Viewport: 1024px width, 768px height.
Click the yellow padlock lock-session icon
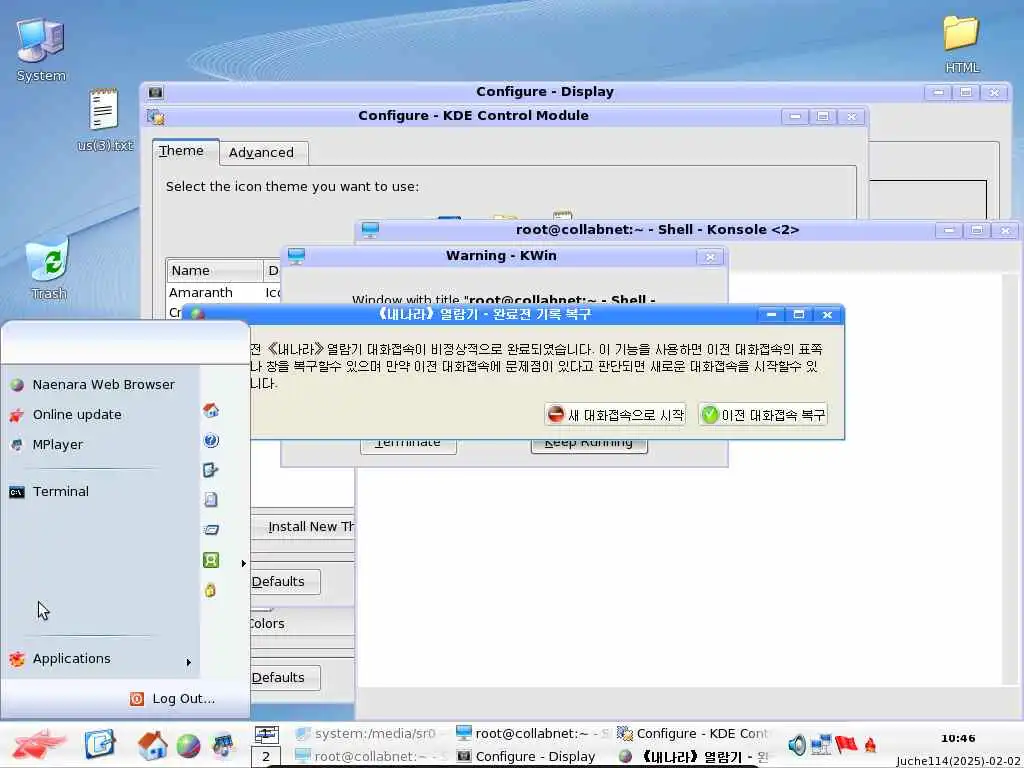(210, 590)
